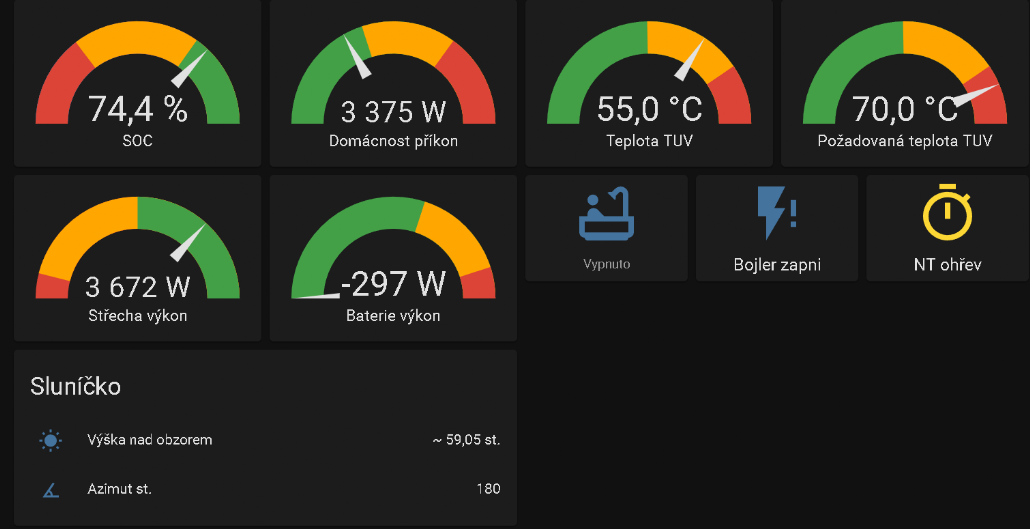The height and width of the screenshot is (529, 1030).
Task: Open the Požadovaná teplota TUV gauge
Action: pyautogui.click(x=905, y=83)
